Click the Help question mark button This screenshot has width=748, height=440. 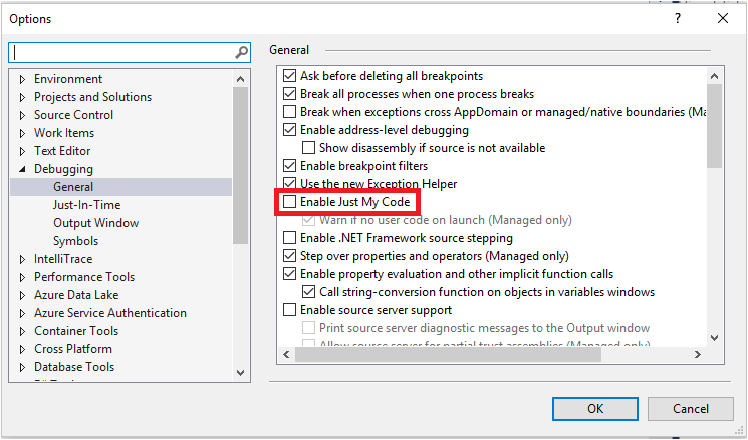tap(678, 18)
